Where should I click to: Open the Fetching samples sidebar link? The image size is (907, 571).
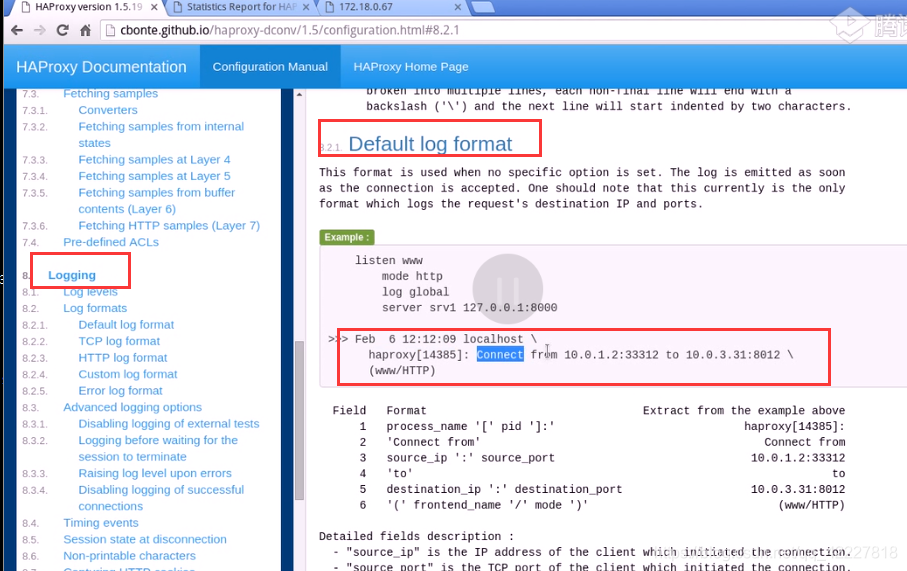(110, 93)
